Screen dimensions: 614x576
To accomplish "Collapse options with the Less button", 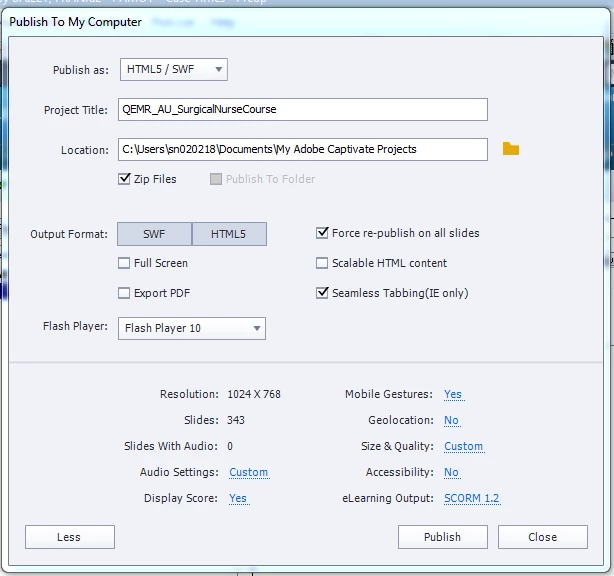I will pos(70,537).
